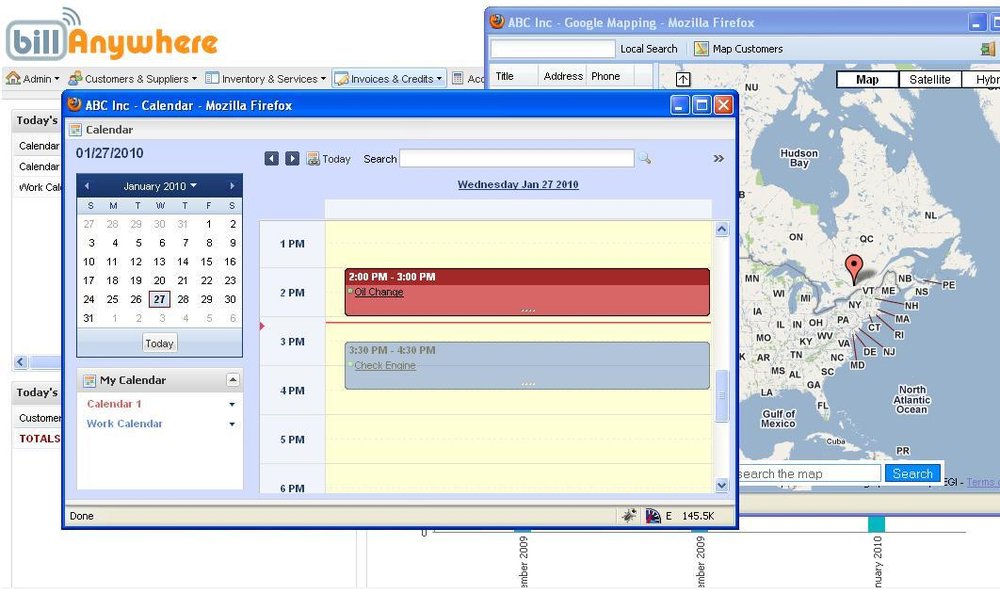Click the up-arrow map pan control
Image resolution: width=1000 pixels, height=590 pixels.
coord(683,79)
